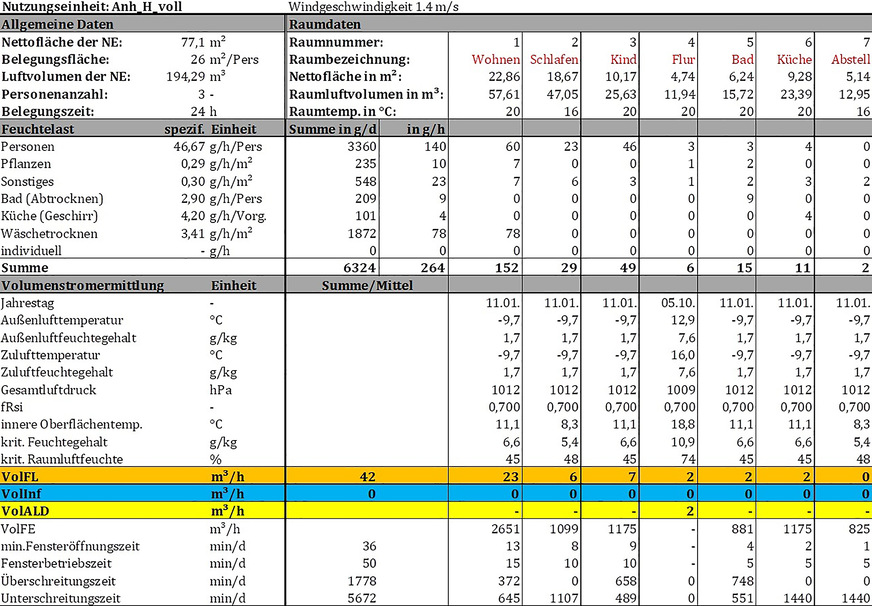Screen dimensions: 872x606
Task: Click the Abstell room name cell
Action: [x=850, y=59]
